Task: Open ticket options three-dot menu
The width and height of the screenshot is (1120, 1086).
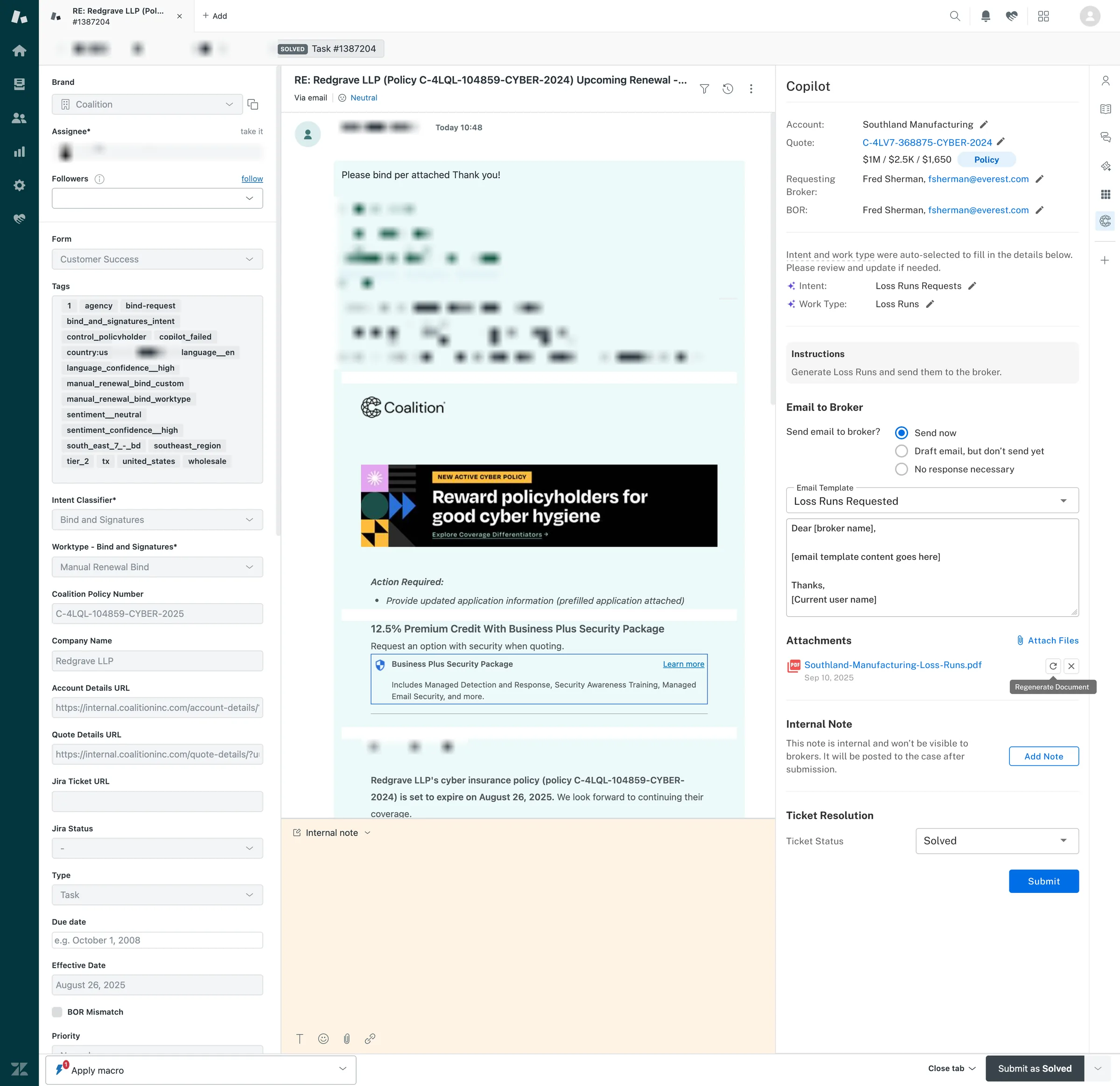Action: 751,89
